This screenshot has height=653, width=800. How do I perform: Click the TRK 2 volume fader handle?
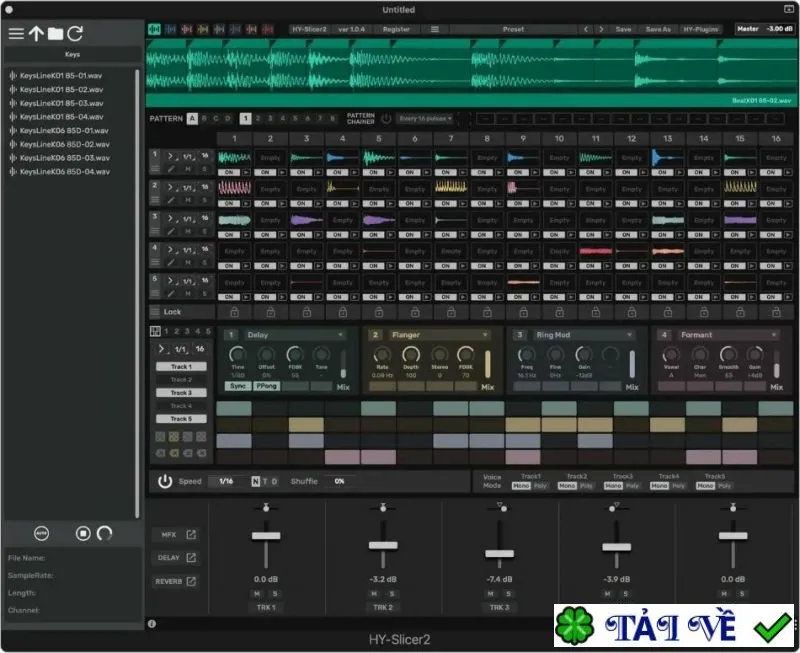(383, 545)
